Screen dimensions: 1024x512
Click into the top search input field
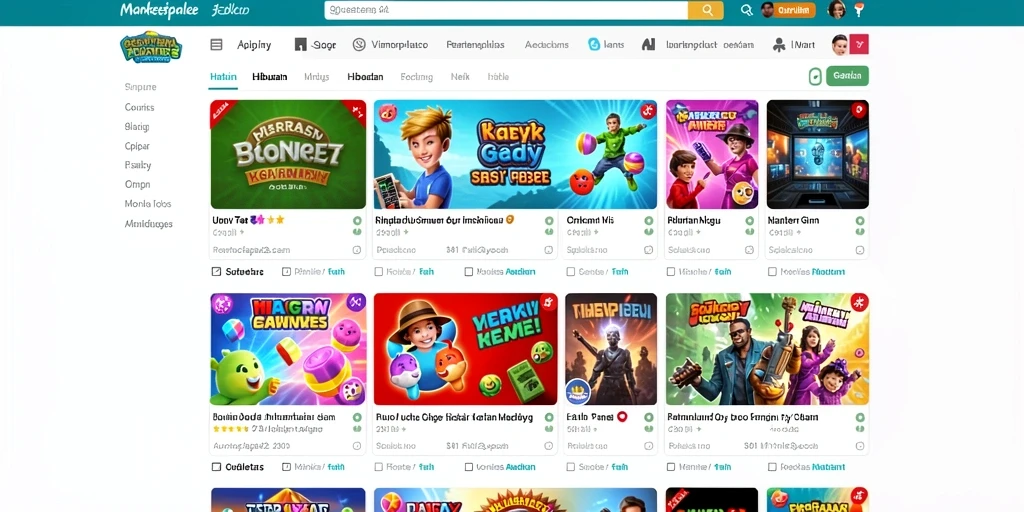(506, 10)
